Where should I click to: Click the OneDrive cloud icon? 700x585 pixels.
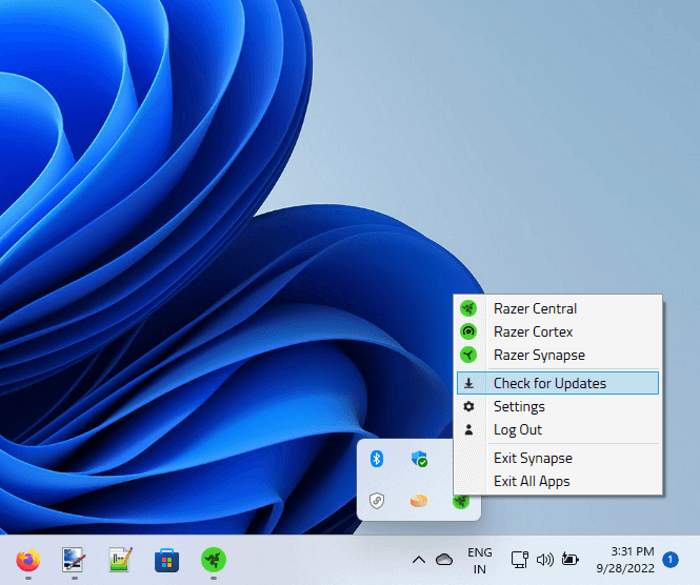[444, 560]
